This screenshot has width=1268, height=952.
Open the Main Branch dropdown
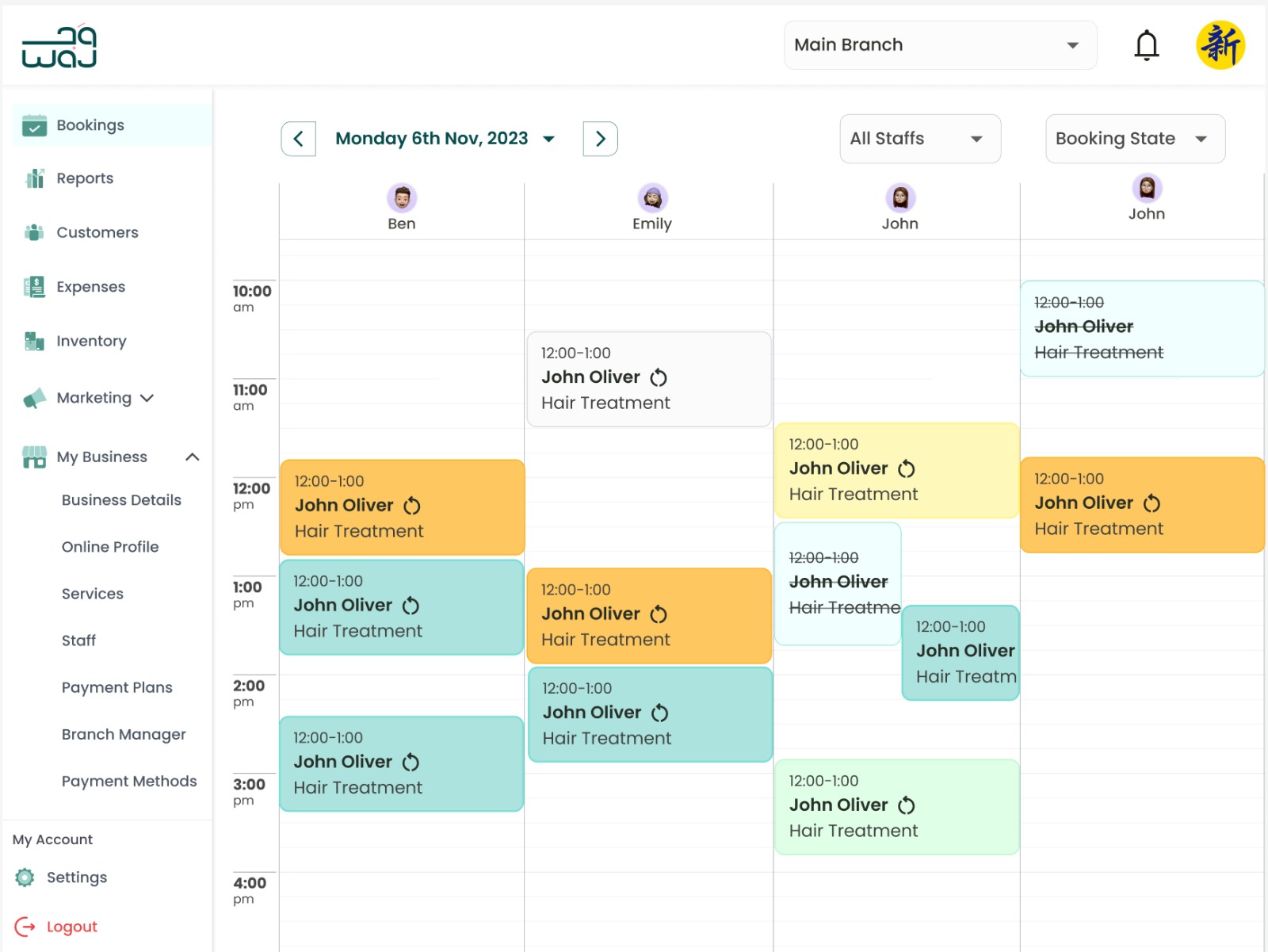coord(940,45)
